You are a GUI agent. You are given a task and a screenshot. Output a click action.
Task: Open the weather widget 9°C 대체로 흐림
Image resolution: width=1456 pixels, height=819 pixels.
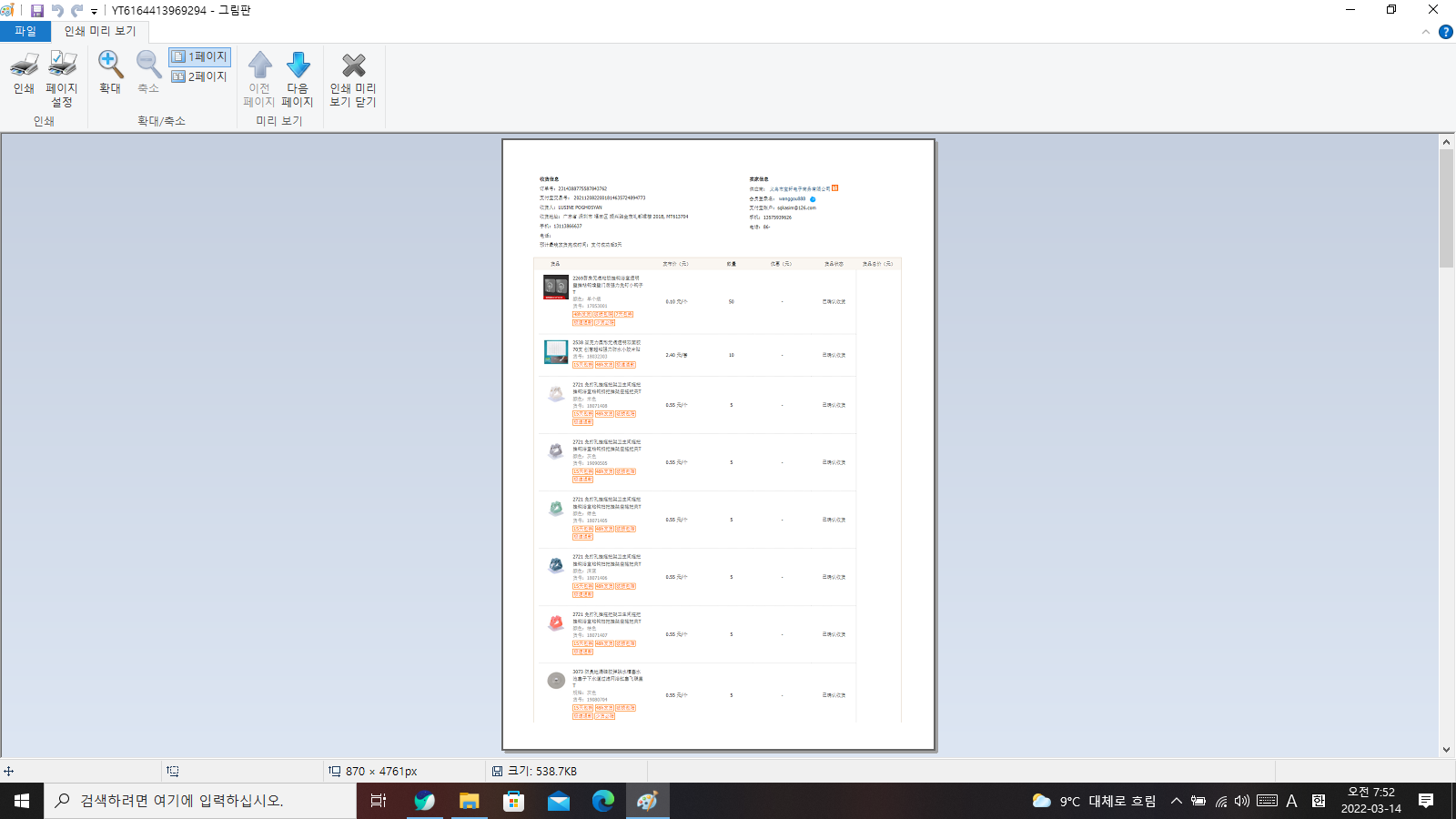click(x=1094, y=801)
